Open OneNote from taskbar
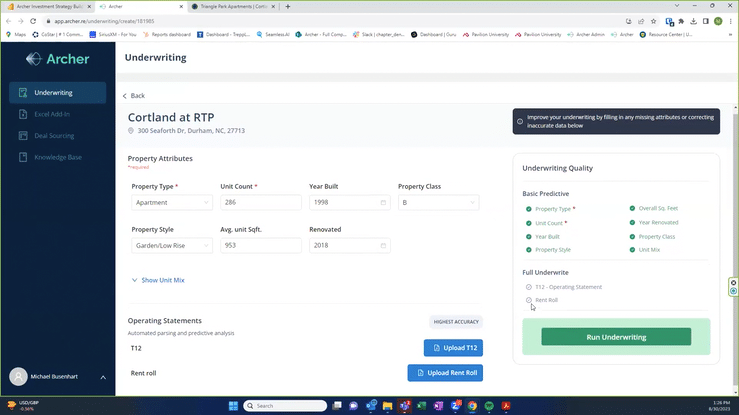 point(438,406)
